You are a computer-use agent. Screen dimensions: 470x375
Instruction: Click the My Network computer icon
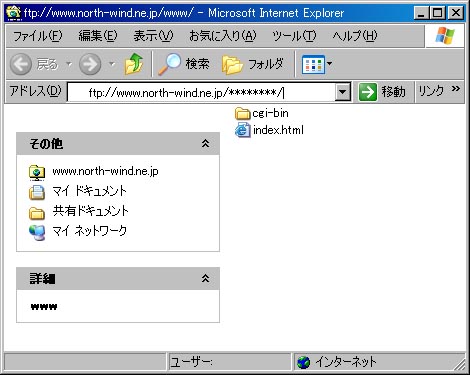click(37, 233)
